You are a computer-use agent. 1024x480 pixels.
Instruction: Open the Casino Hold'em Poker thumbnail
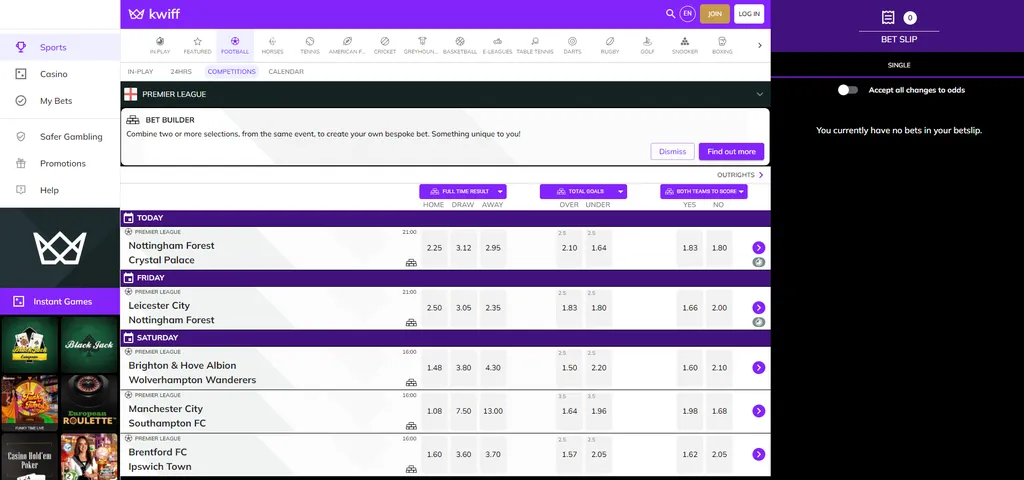pyautogui.click(x=29, y=456)
